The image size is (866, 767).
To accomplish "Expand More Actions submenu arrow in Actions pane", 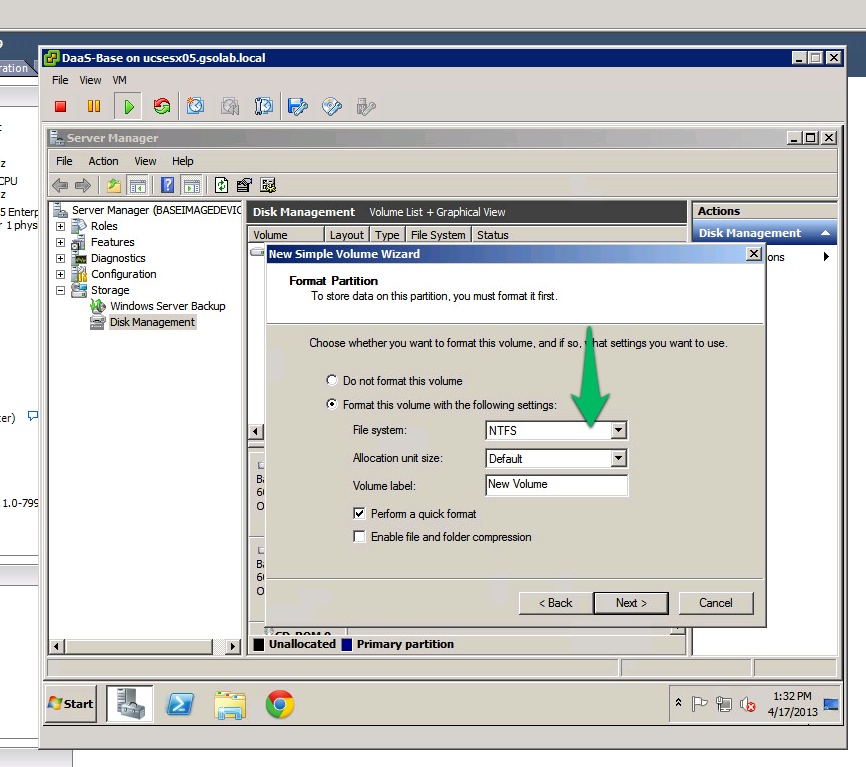I will tap(826, 256).
